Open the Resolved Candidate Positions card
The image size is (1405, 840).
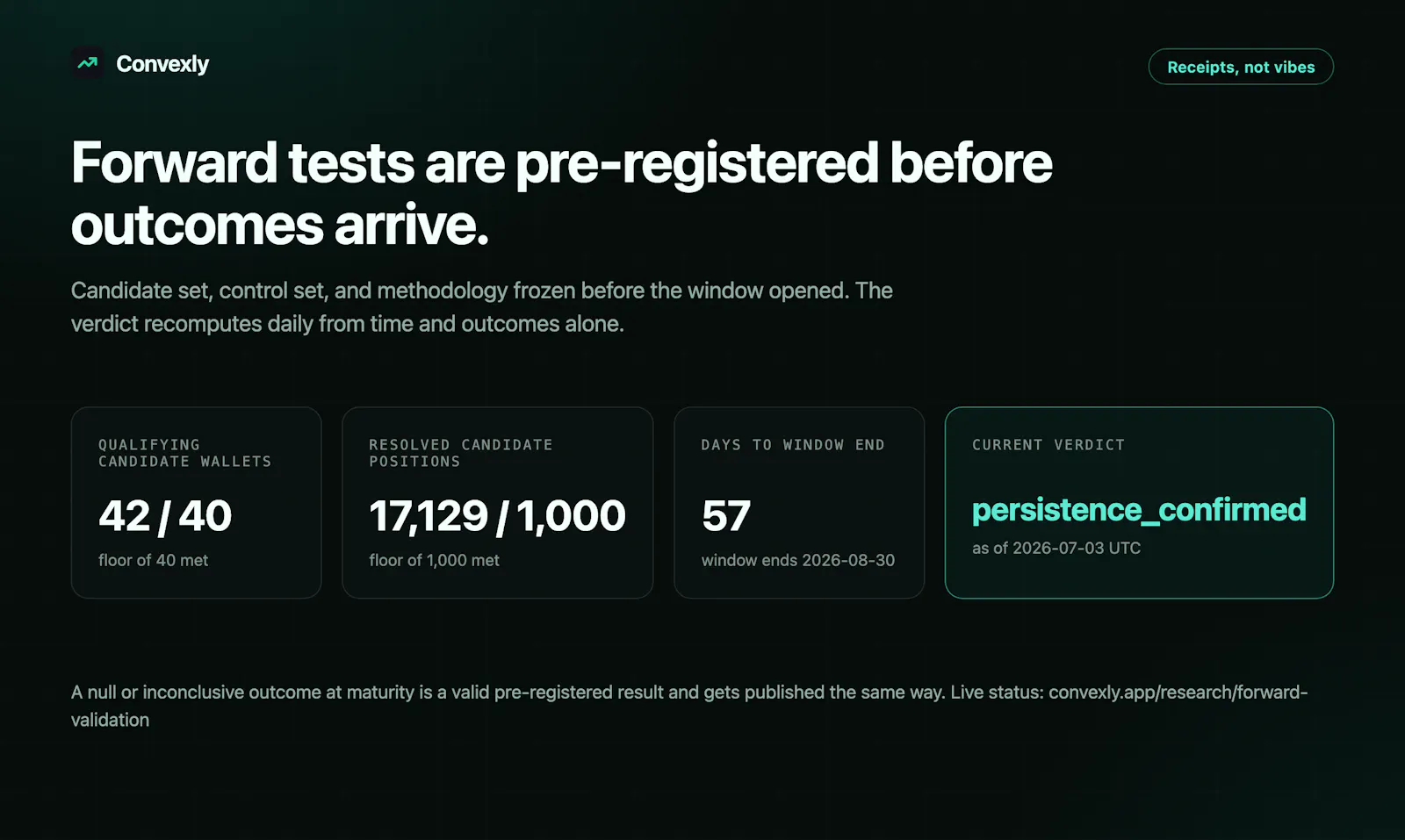498,503
